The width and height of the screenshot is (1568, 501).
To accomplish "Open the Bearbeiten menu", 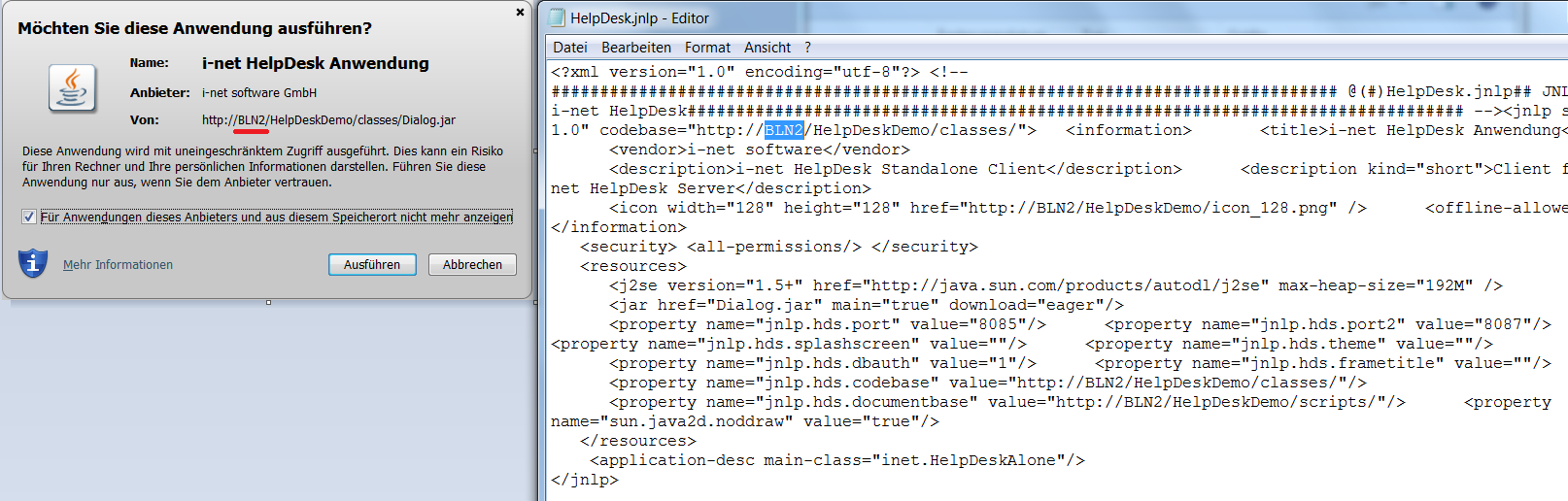I will [x=635, y=48].
